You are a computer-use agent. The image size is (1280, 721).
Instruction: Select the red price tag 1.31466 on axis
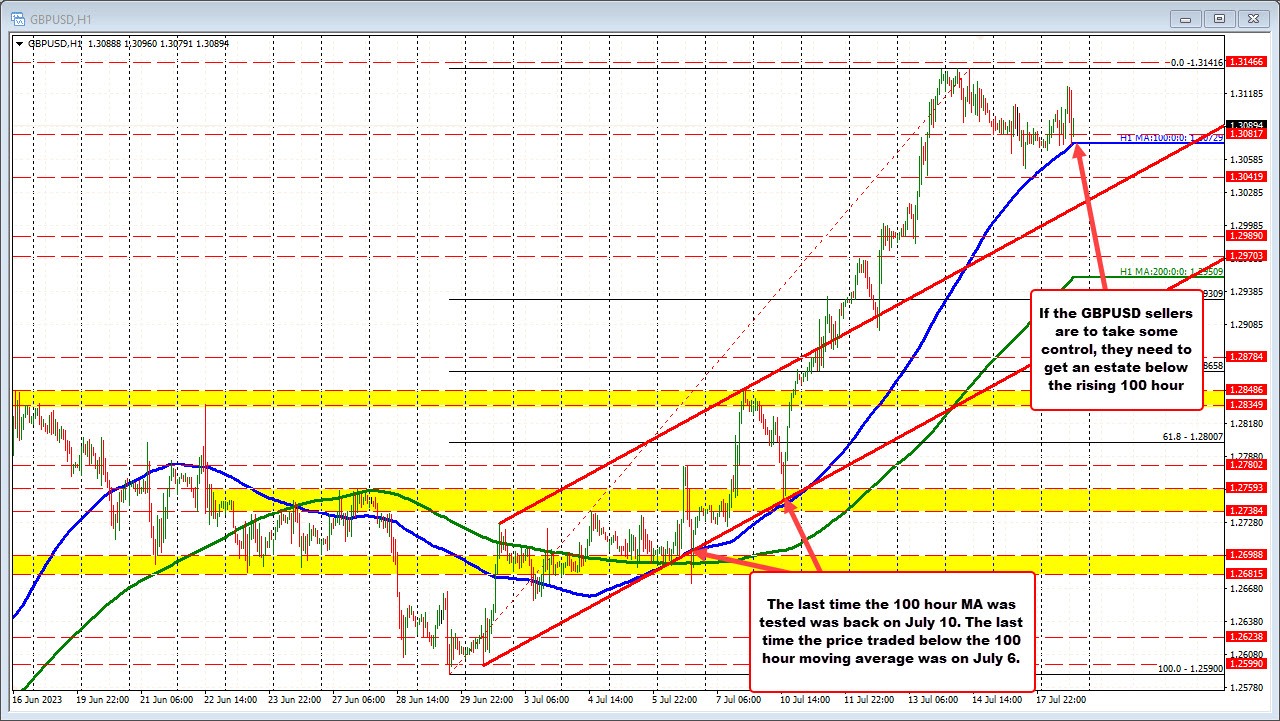[x=1246, y=61]
